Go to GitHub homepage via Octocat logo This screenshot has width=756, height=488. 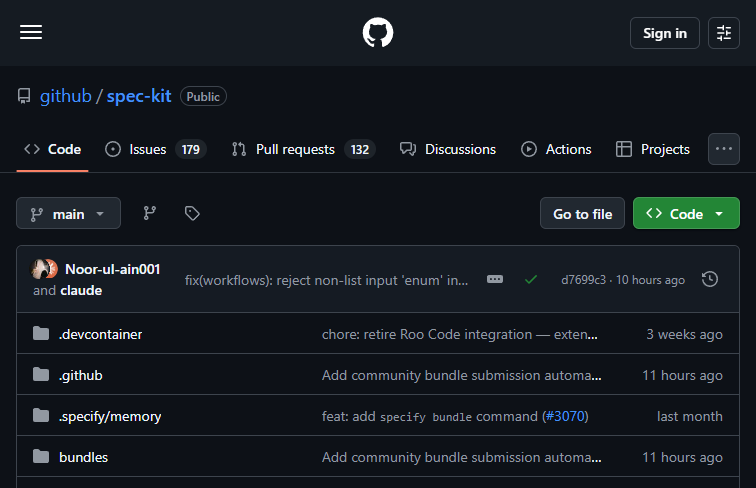378,32
